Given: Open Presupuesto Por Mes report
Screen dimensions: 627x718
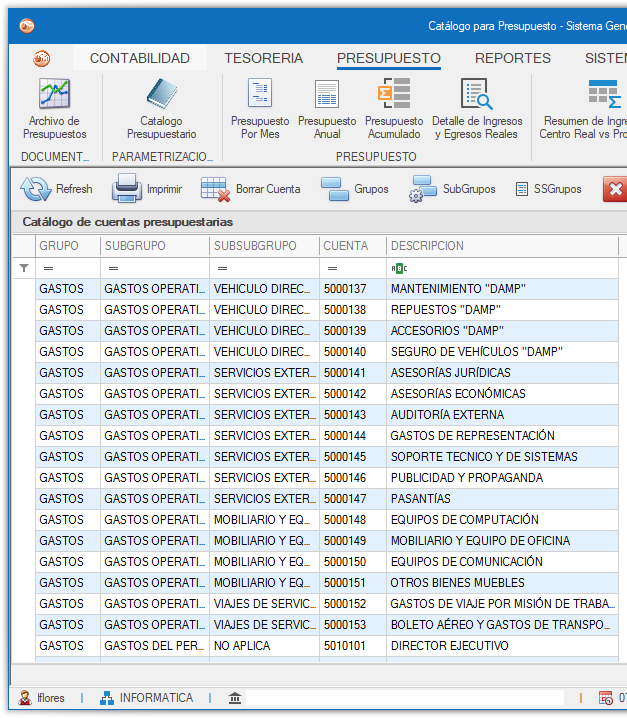Looking at the screenshot, I should pos(260,109).
